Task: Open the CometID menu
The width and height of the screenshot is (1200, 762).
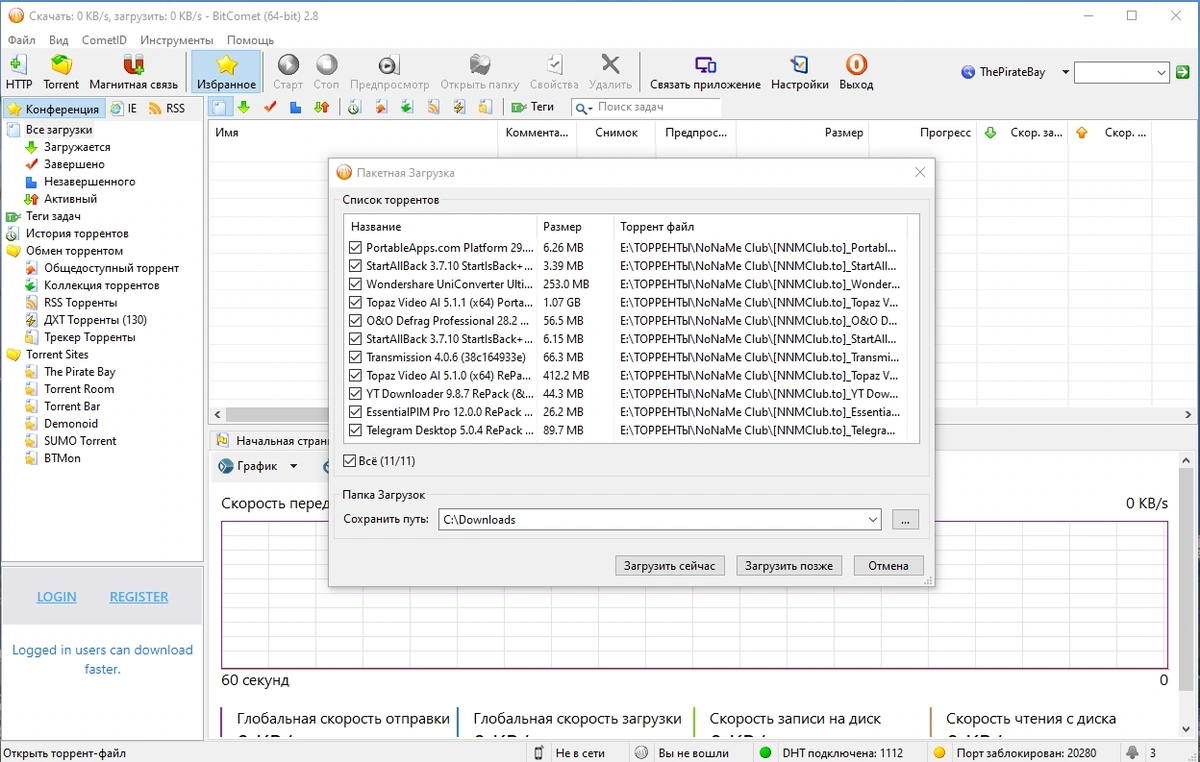Action: click(104, 40)
